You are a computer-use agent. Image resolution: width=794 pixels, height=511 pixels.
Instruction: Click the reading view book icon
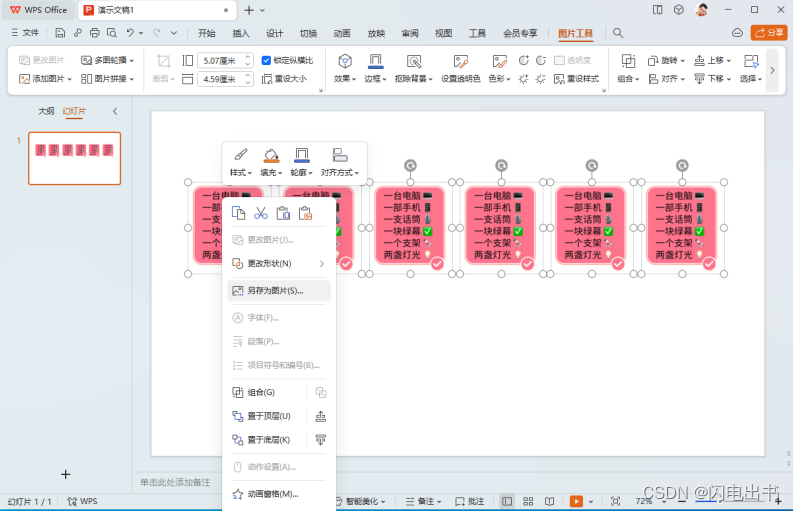tap(549, 501)
